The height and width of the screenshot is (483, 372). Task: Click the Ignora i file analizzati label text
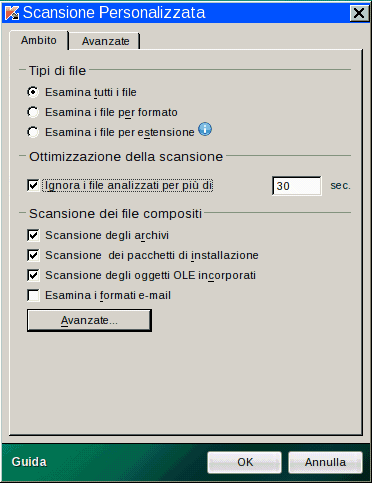pyautogui.click(x=128, y=185)
